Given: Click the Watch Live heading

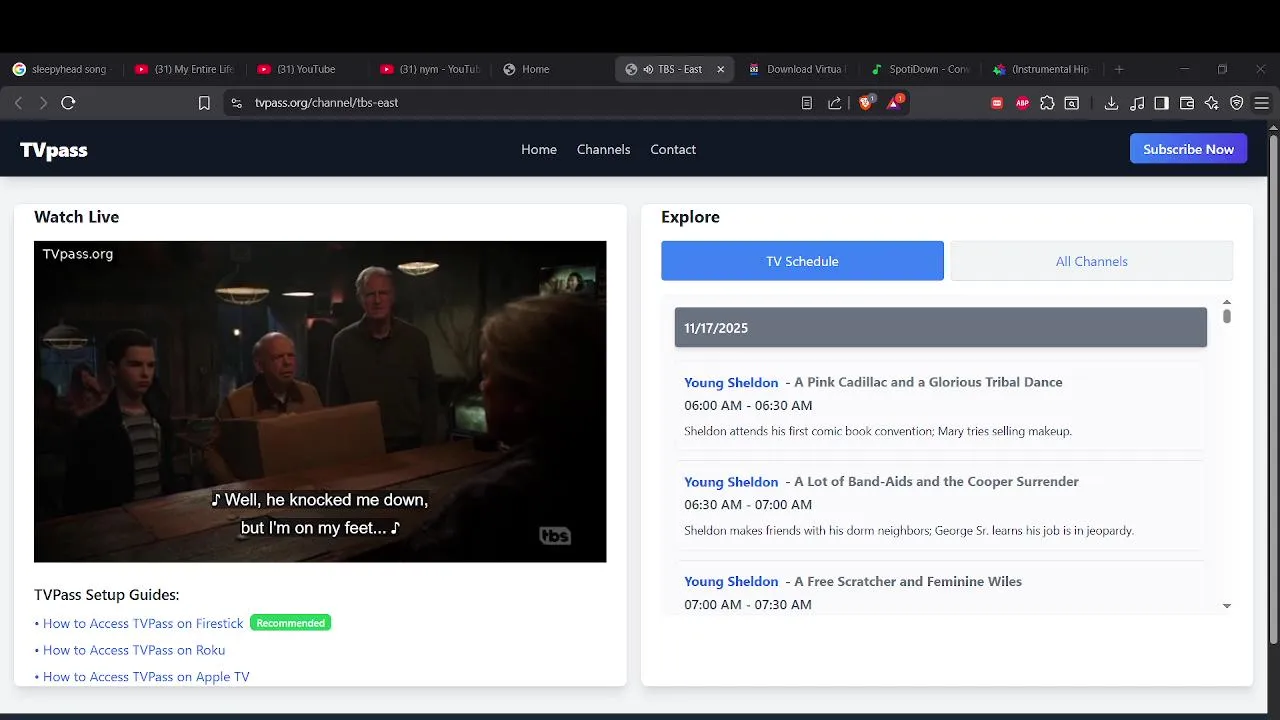Looking at the screenshot, I should (76, 217).
